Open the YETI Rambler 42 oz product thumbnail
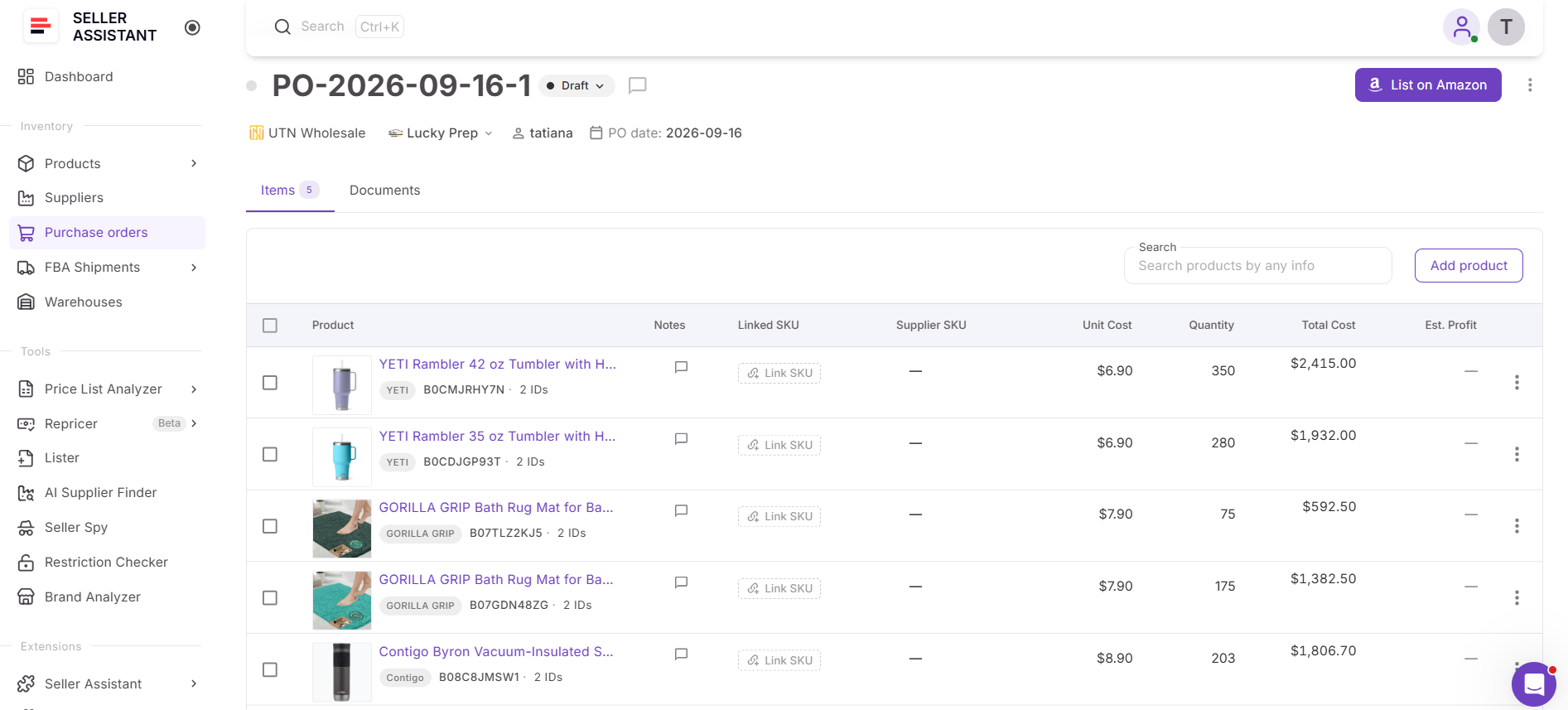This screenshot has height=710, width=1568. 342,385
